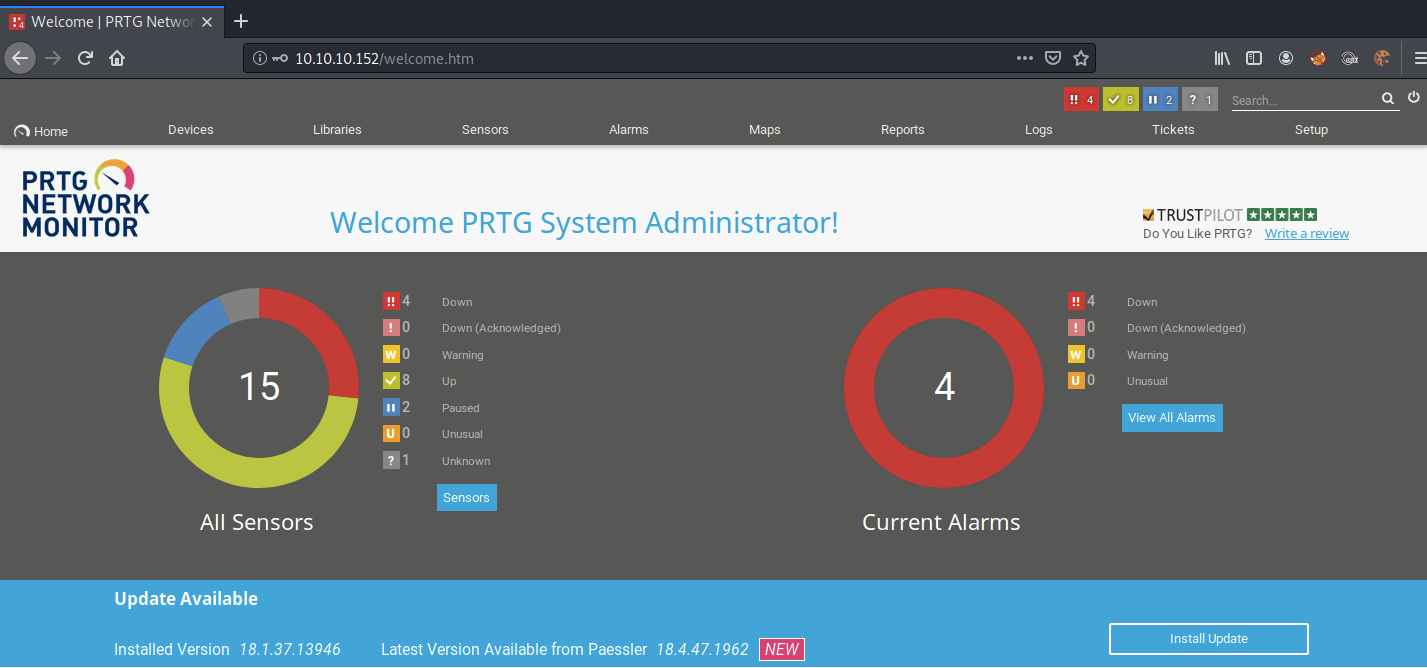This screenshot has height=668, width=1427.
Task: Open the Tickets menu
Action: 1173,130
